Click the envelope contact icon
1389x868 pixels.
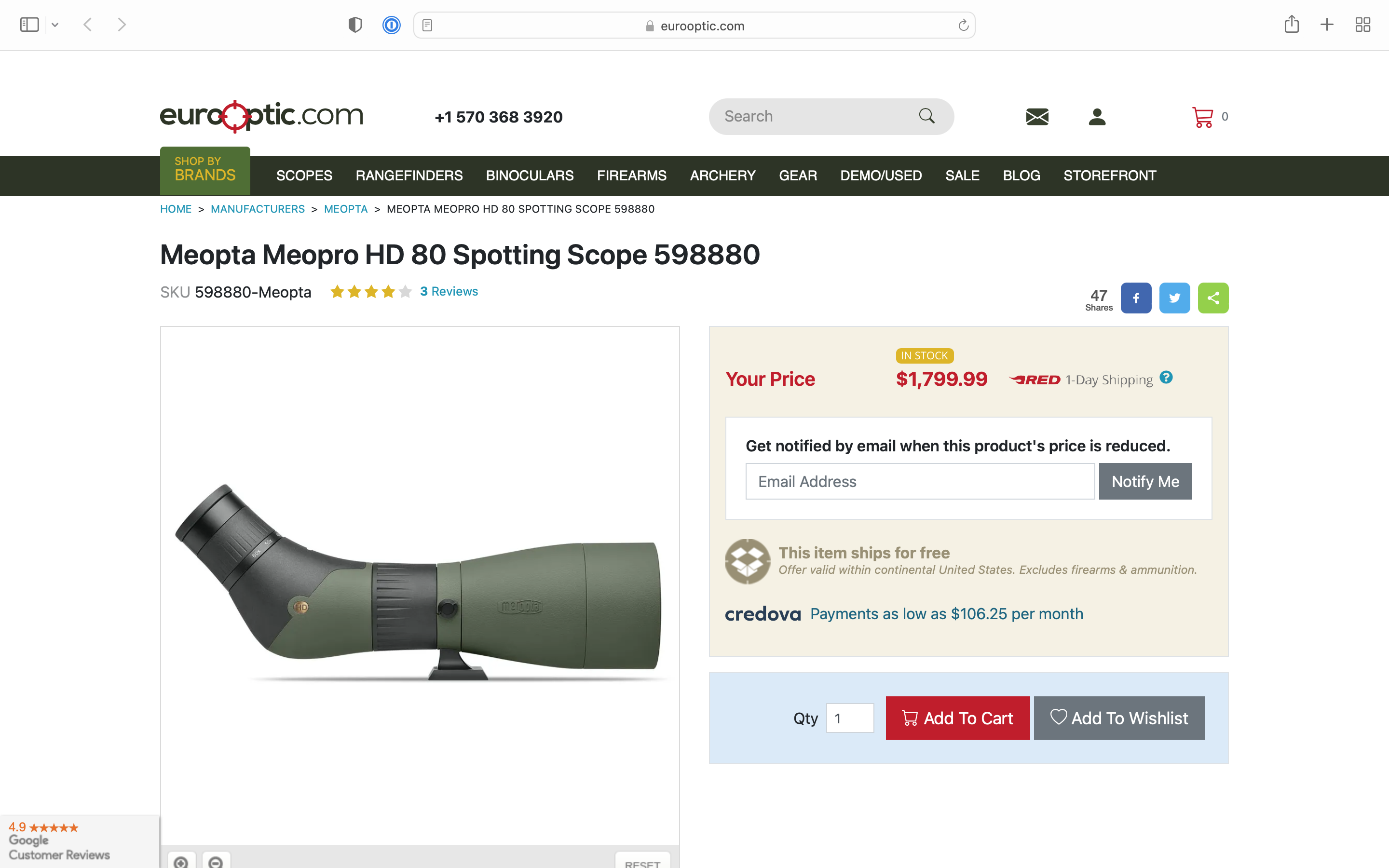coord(1037,117)
